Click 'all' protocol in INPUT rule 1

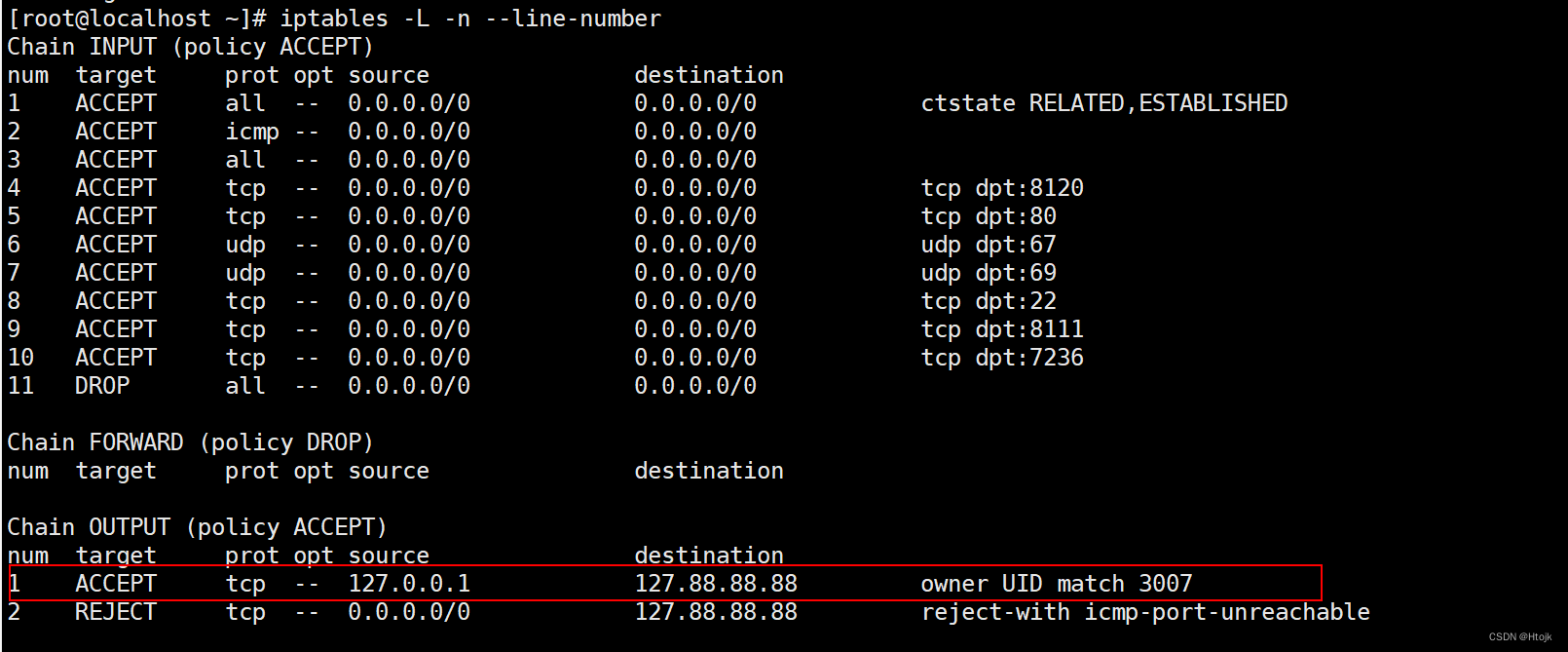[245, 103]
